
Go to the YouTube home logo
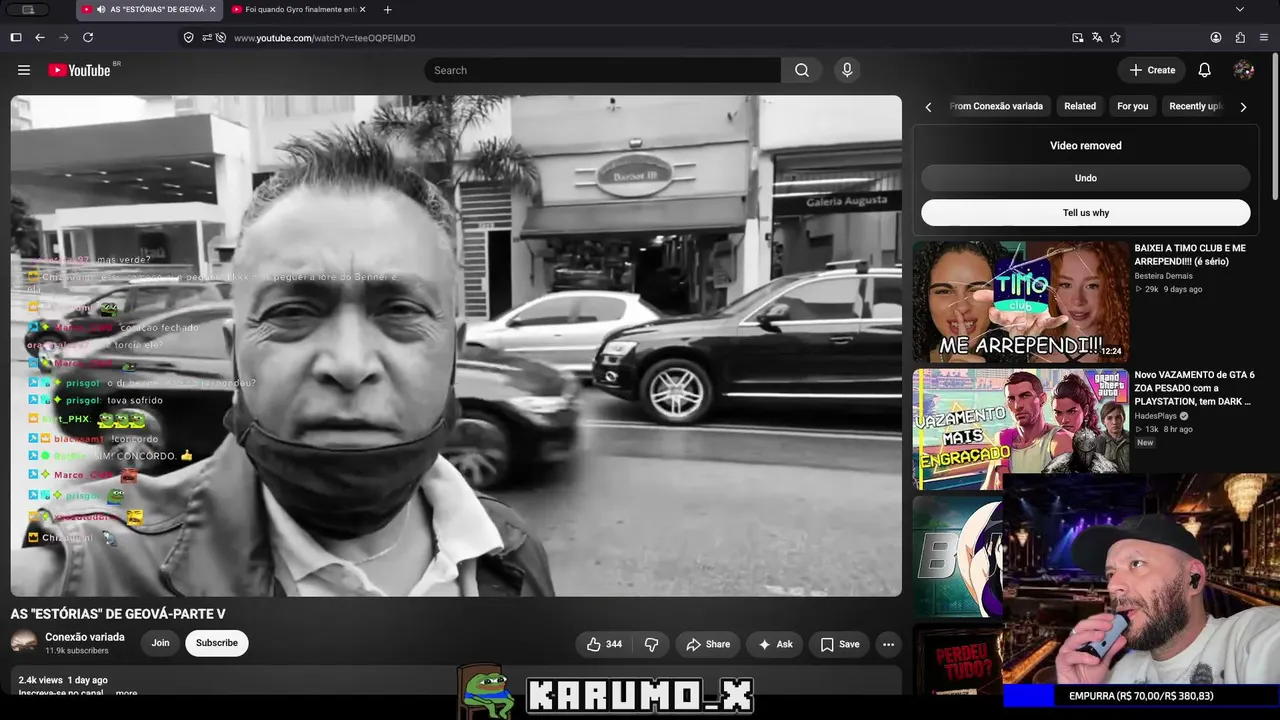click(x=79, y=70)
